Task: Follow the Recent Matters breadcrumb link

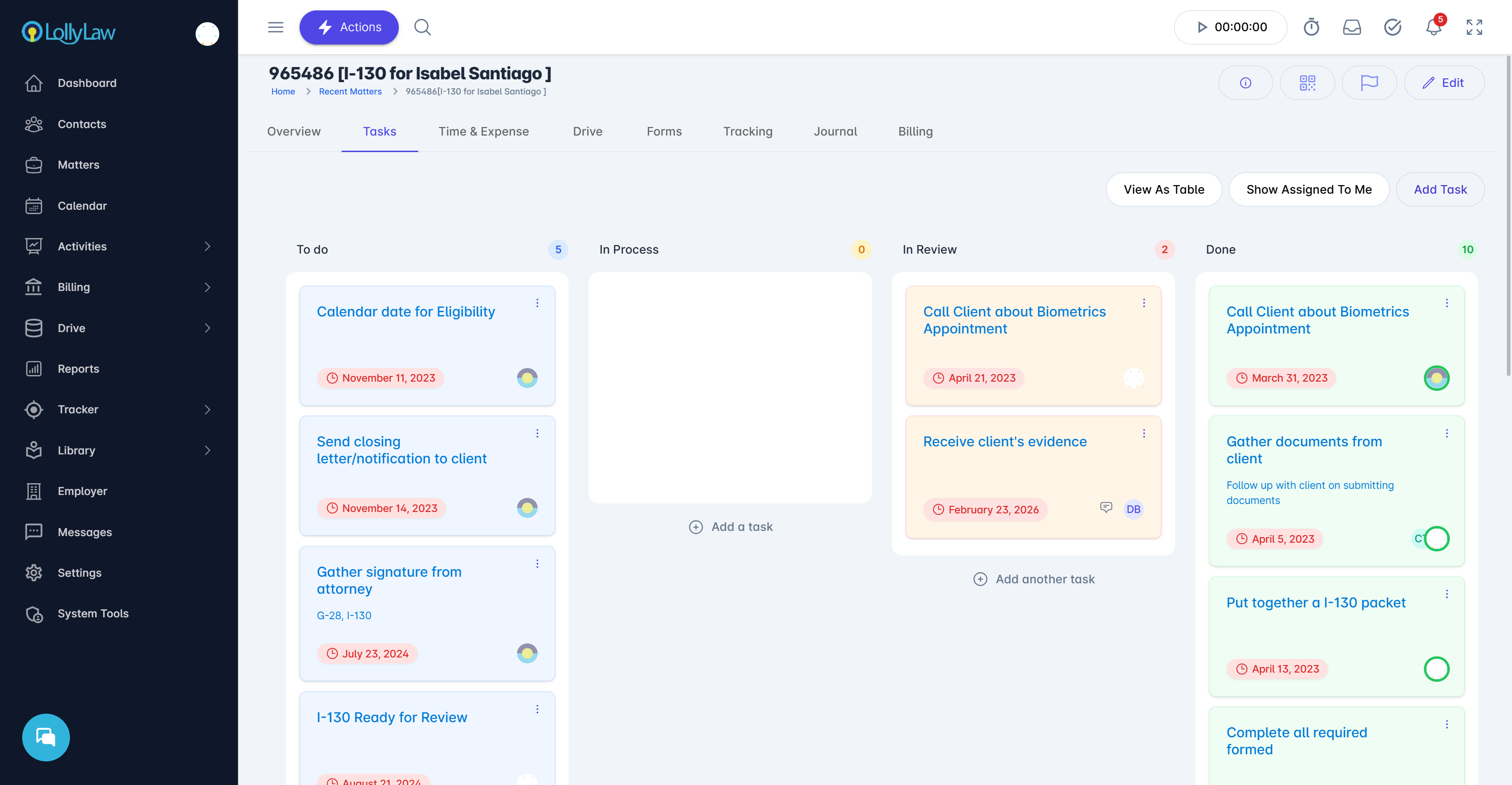Action: (x=350, y=92)
